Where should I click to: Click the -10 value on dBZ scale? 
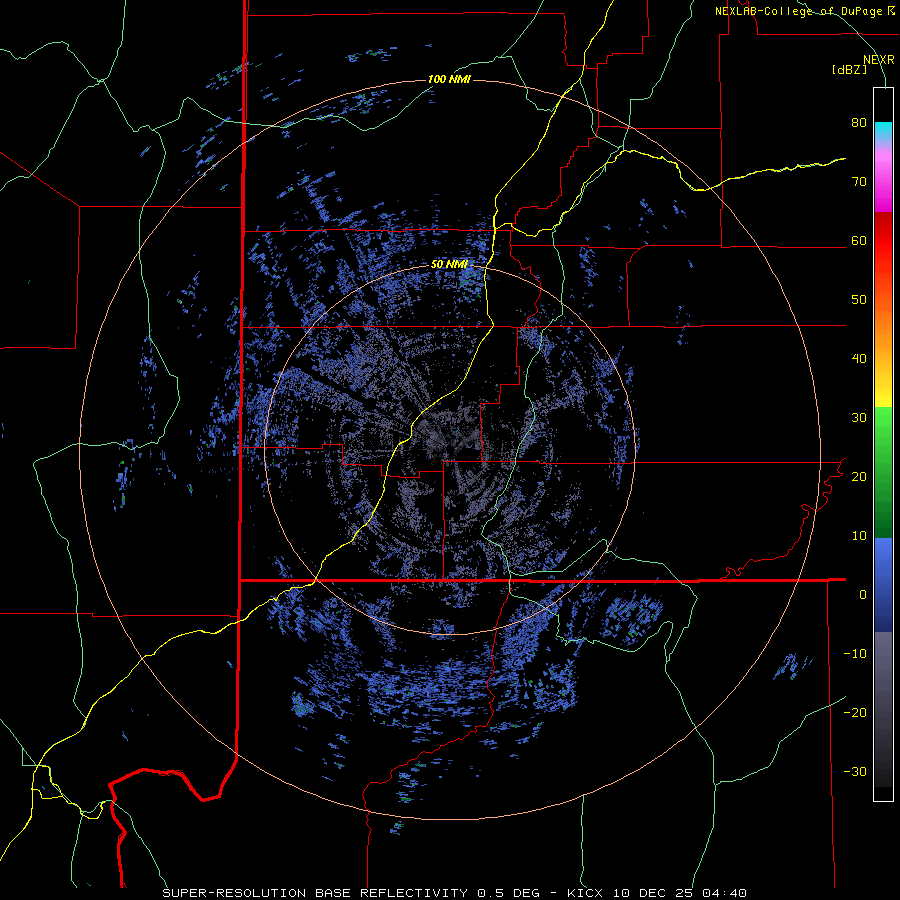pyautogui.click(x=855, y=653)
